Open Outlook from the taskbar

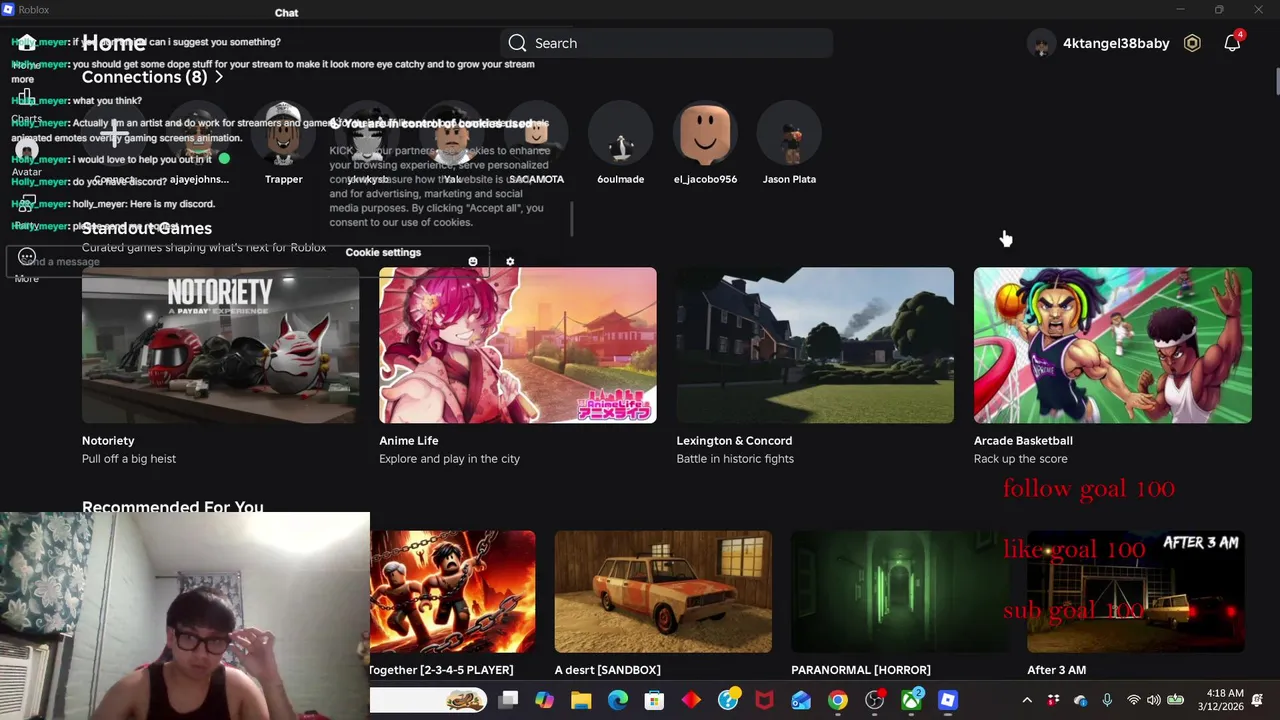pyautogui.click(x=801, y=701)
